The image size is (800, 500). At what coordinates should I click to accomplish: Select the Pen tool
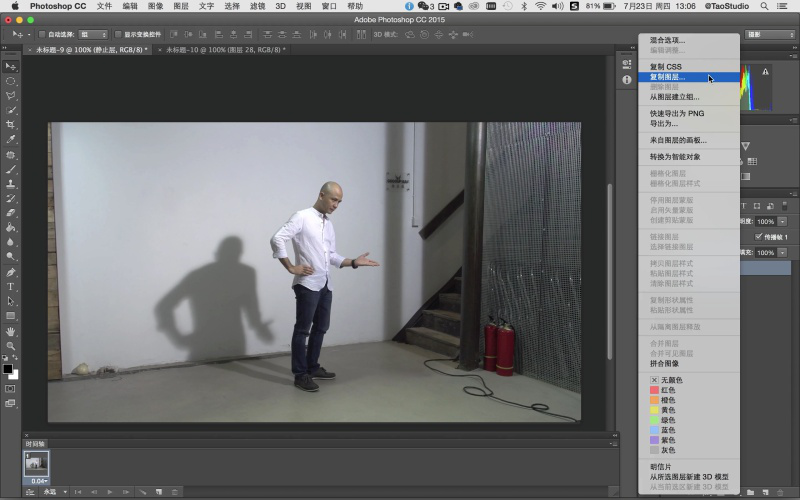tap(11, 272)
